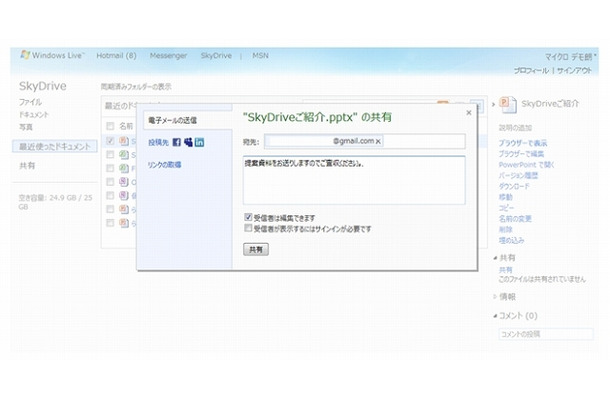Viewport: 610px width, 400px height.
Task: Open the プロフィール link
Action: [x=531, y=71]
